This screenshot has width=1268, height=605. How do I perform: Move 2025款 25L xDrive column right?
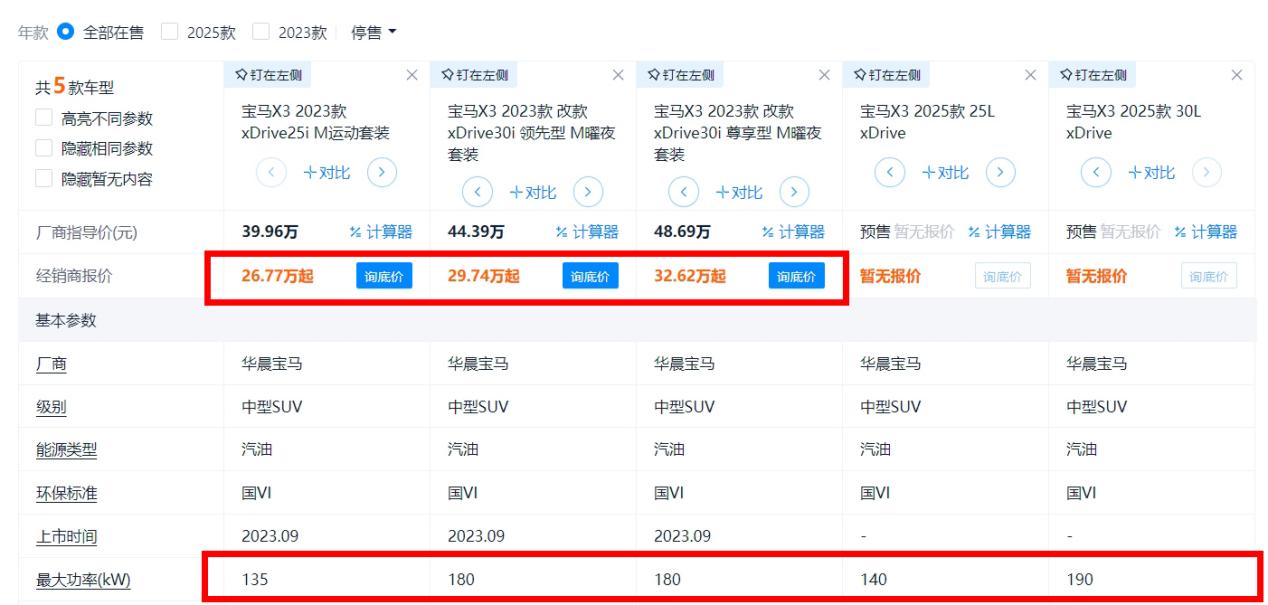click(x=1000, y=170)
